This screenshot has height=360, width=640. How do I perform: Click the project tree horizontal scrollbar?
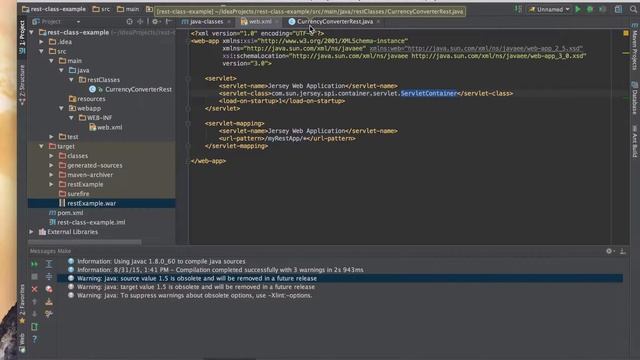[85, 242]
